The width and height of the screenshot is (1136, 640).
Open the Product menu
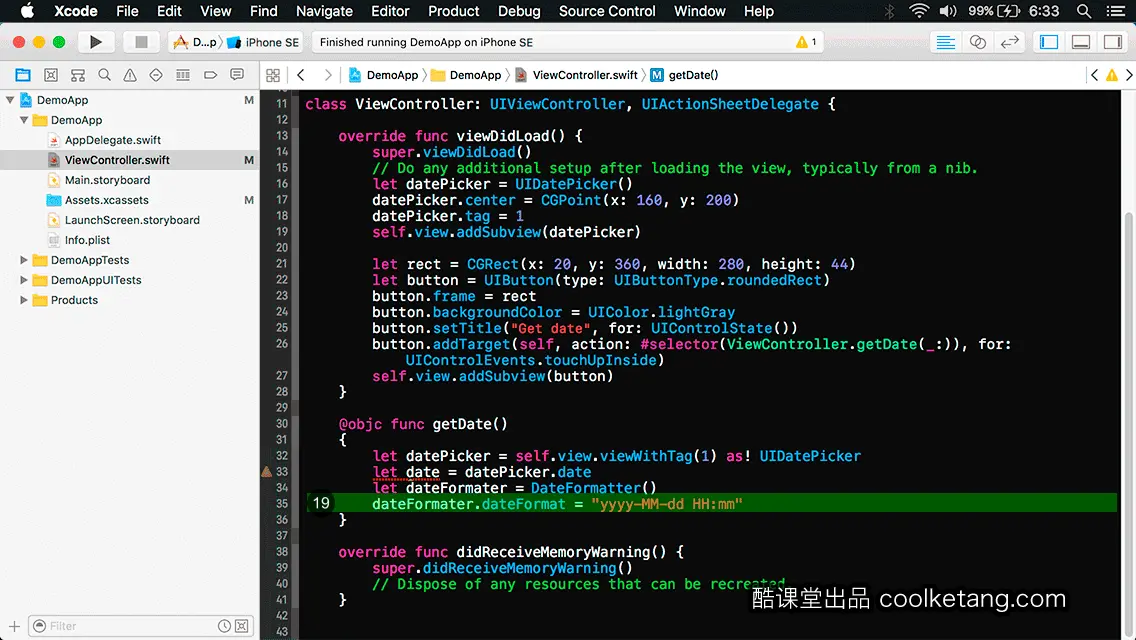tap(454, 11)
